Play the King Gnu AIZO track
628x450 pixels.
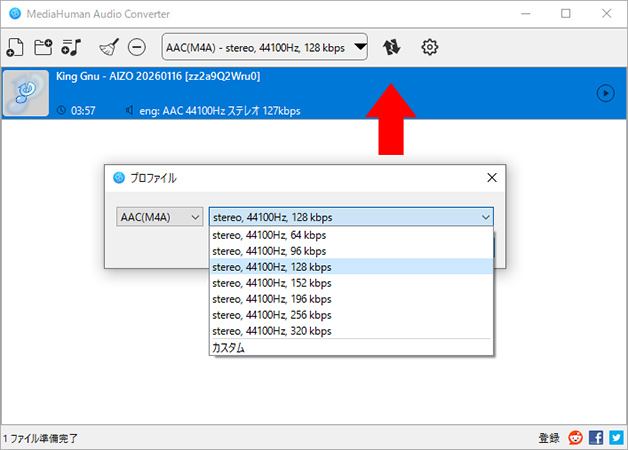(x=606, y=93)
